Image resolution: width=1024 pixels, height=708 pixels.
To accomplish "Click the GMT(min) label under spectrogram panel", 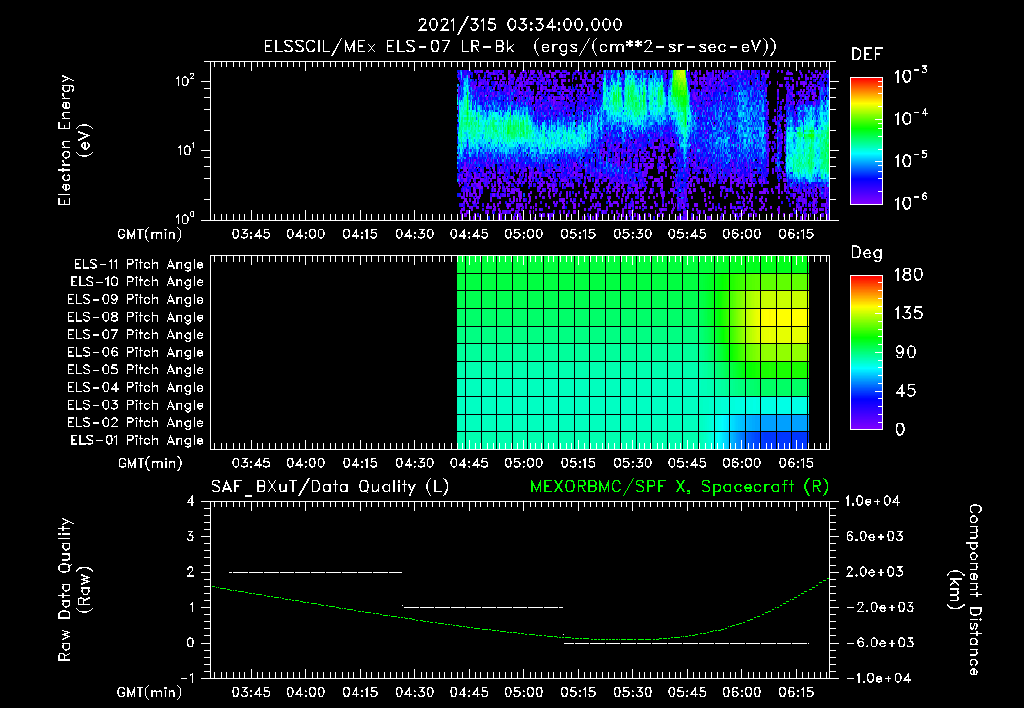I will (150, 234).
